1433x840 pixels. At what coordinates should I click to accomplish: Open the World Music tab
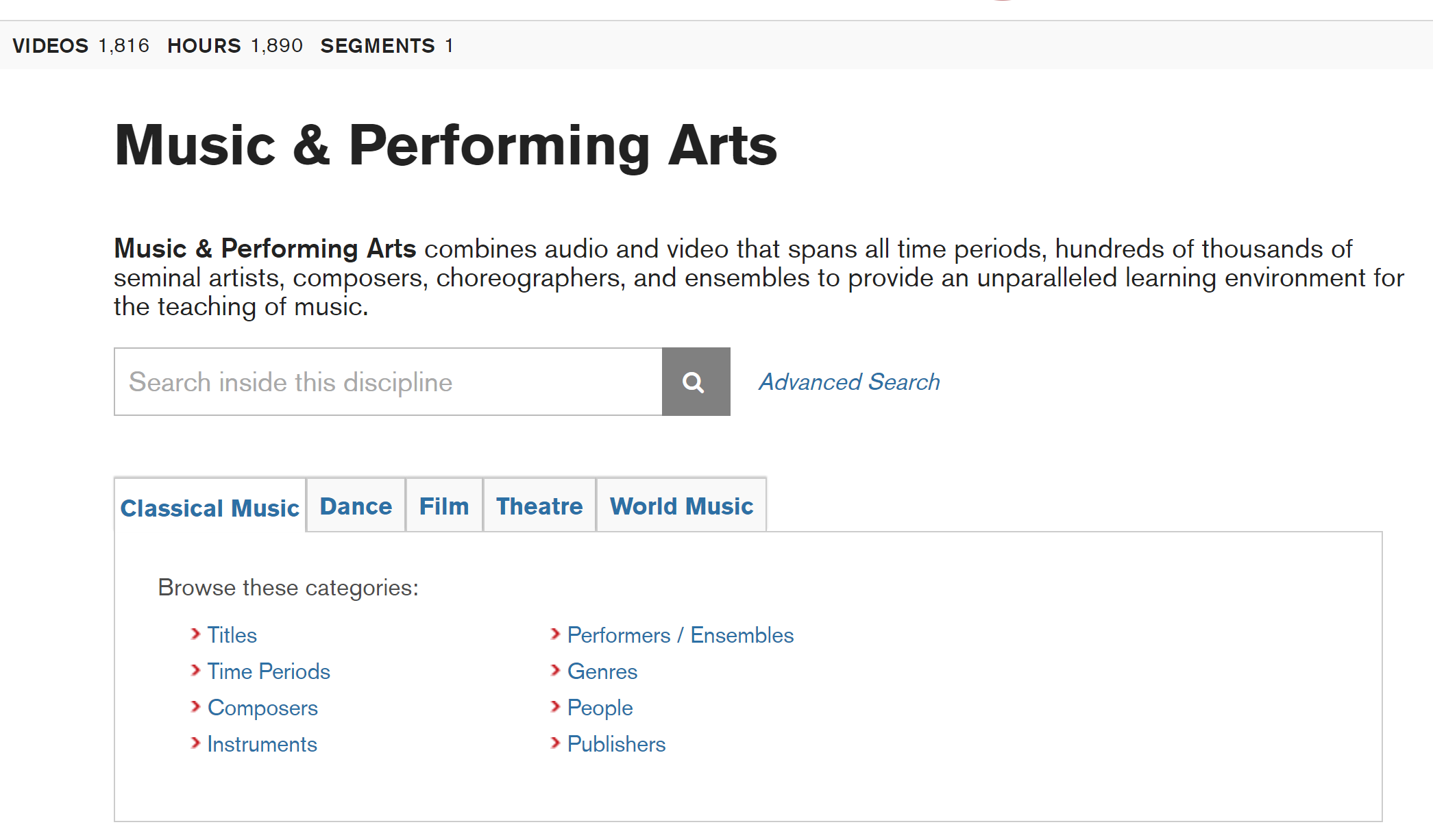point(681,506)
